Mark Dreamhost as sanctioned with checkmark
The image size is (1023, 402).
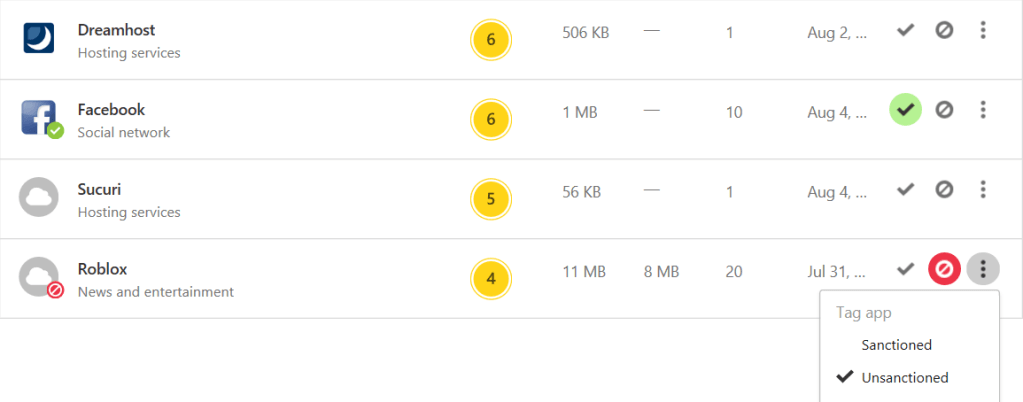[x=906, y=30]
